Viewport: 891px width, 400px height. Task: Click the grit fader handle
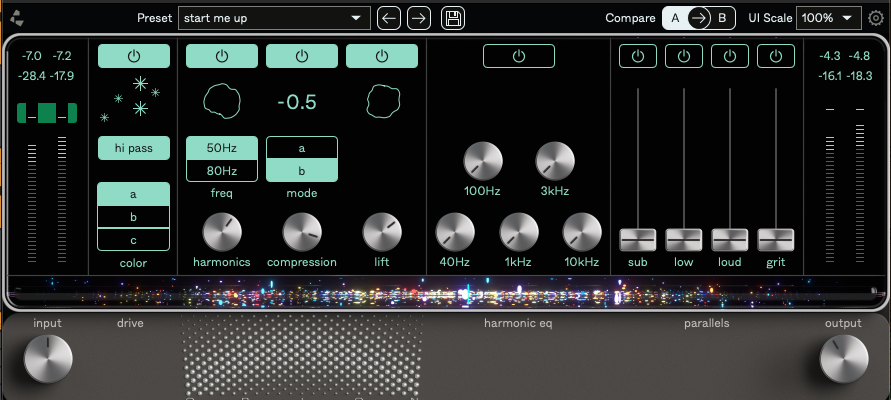[x=775, y=240]
